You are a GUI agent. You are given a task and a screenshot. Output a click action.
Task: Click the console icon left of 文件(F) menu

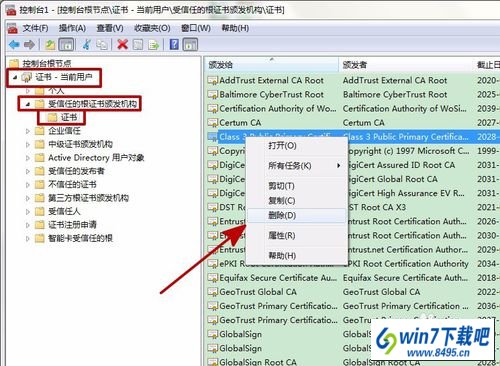pos(13,28)
